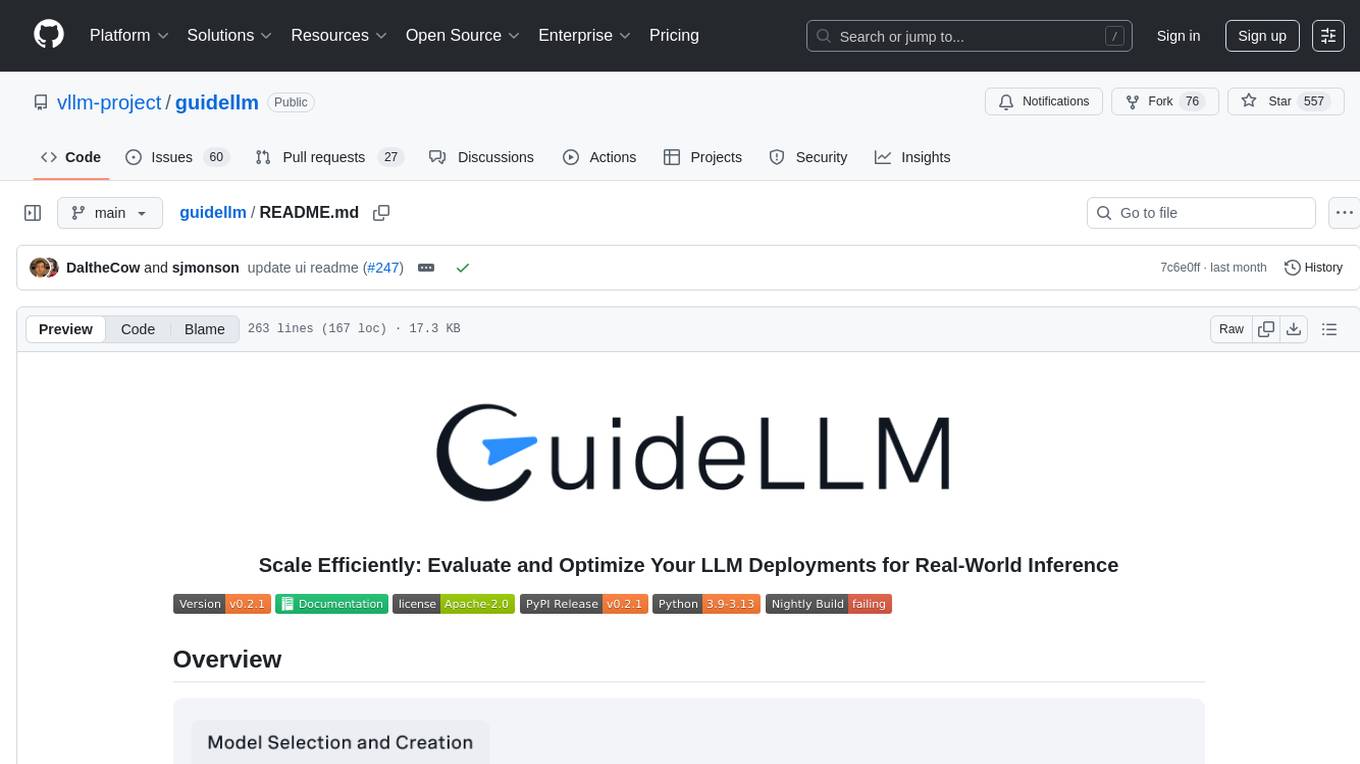Click the Version v0.2.1 badge
The image size is (1360, 764).
(222, 604)
